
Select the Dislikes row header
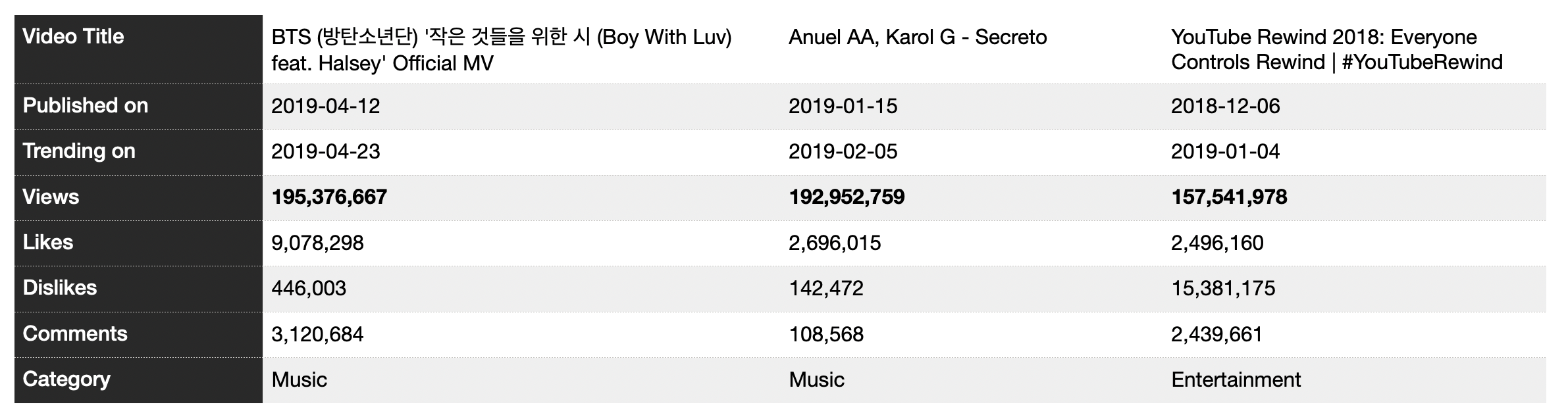pyautogui.click(x=138, y=288)
